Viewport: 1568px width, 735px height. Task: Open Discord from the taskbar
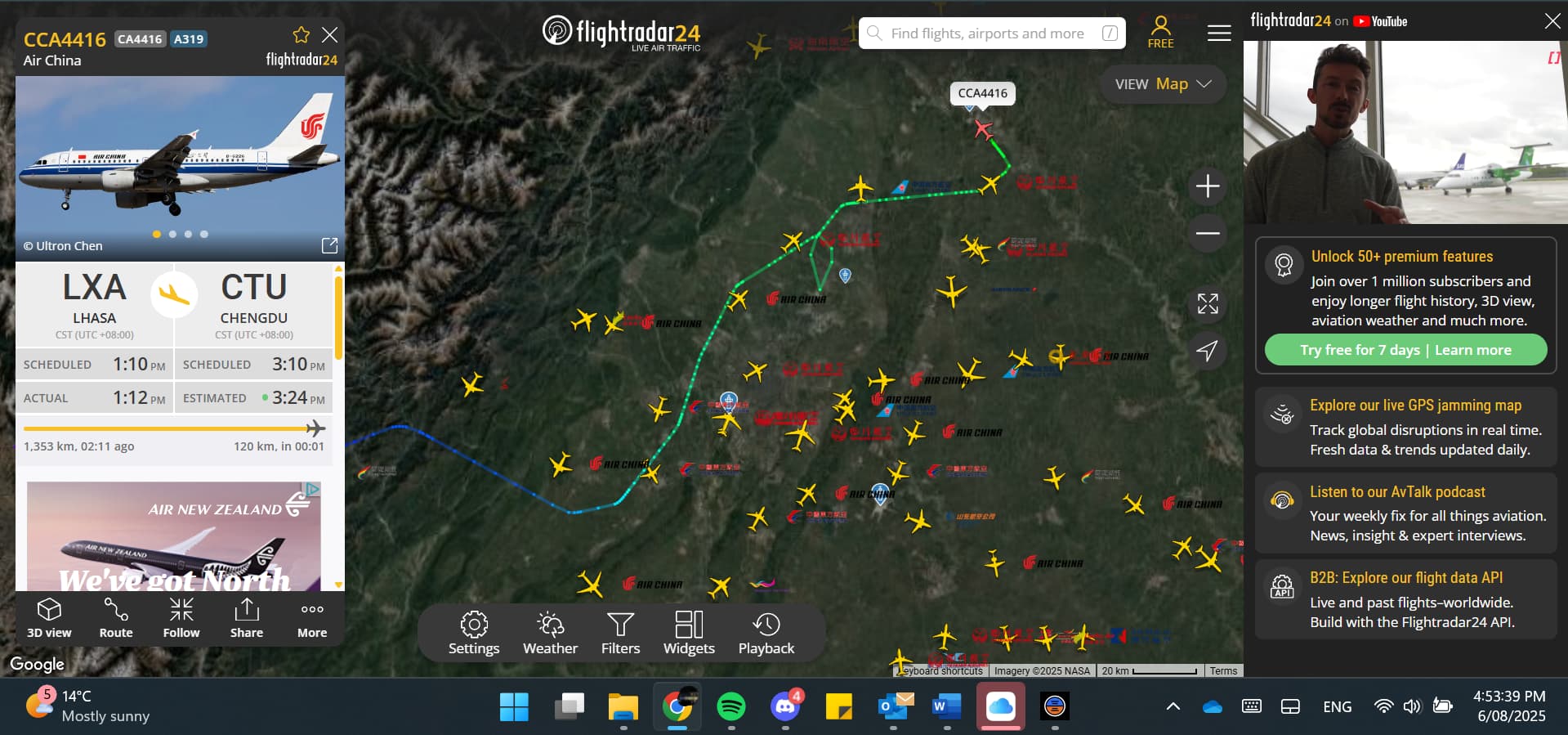point(786,706)
